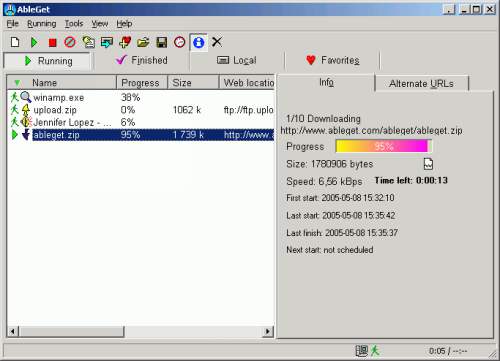
Task: Switch to the Finished tab
Action: tap(142, 60)
